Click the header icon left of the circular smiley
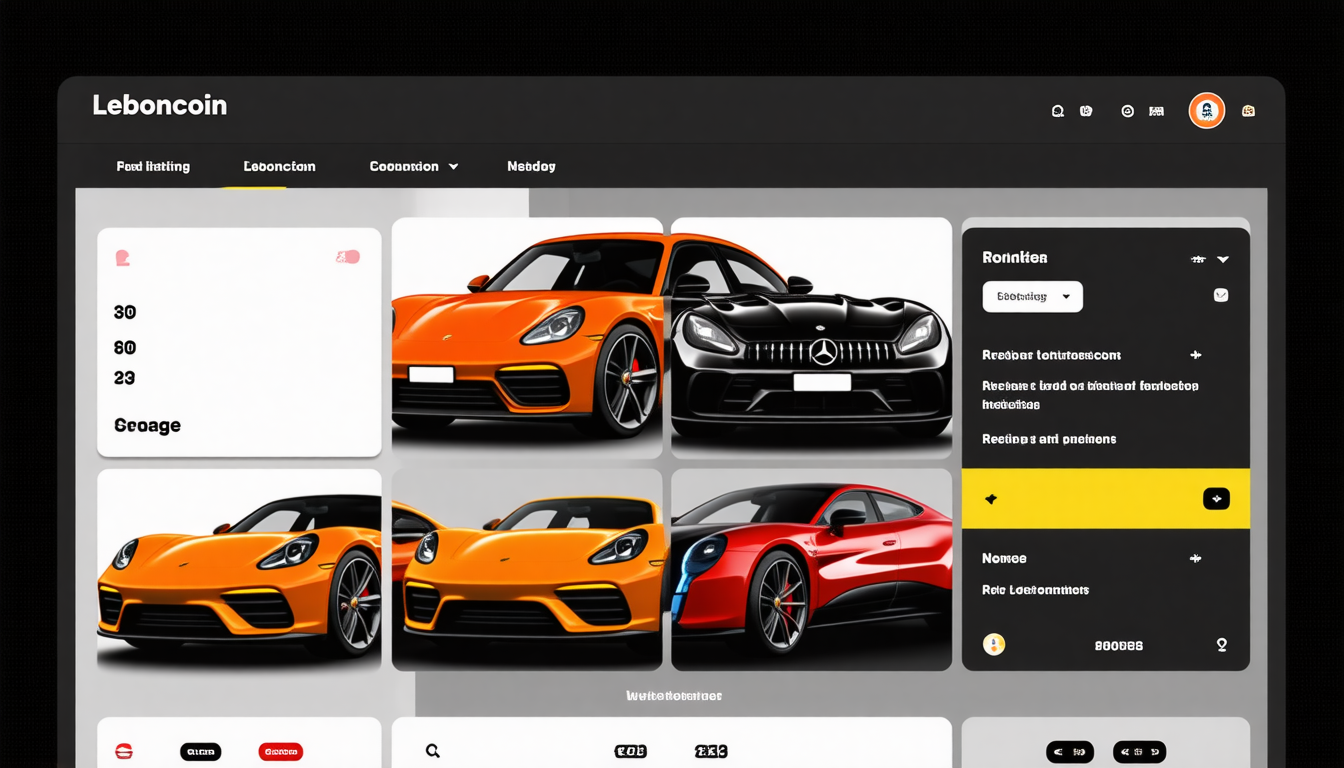 pos(1086,111)
